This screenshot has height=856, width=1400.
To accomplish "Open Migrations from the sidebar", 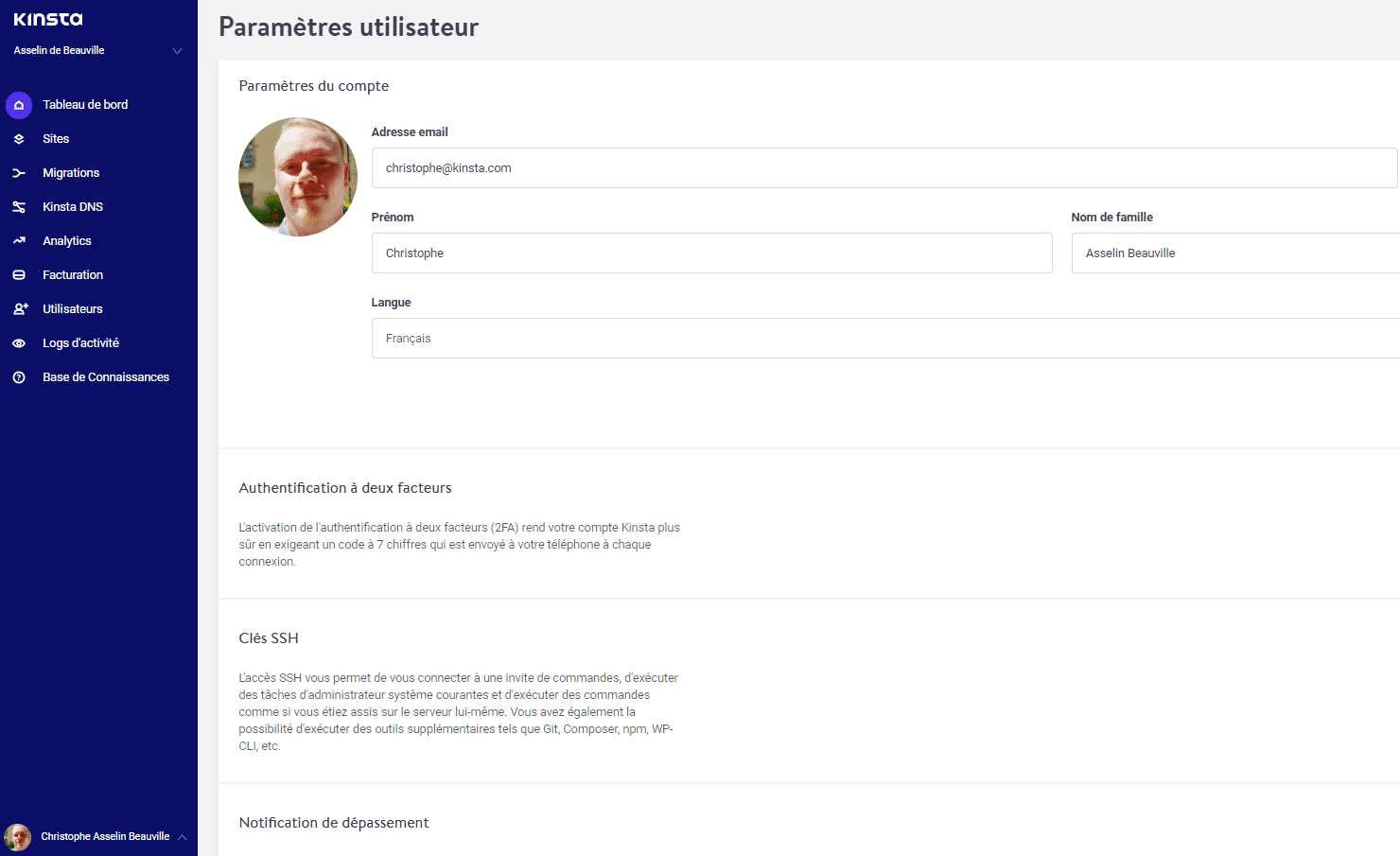I will tap(70, 172).
